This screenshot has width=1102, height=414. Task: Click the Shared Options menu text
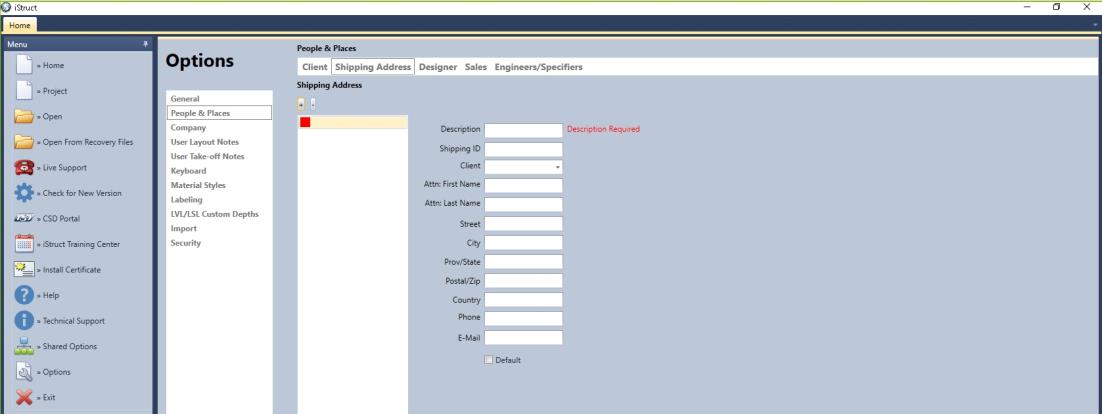click(x=70, y=346)
